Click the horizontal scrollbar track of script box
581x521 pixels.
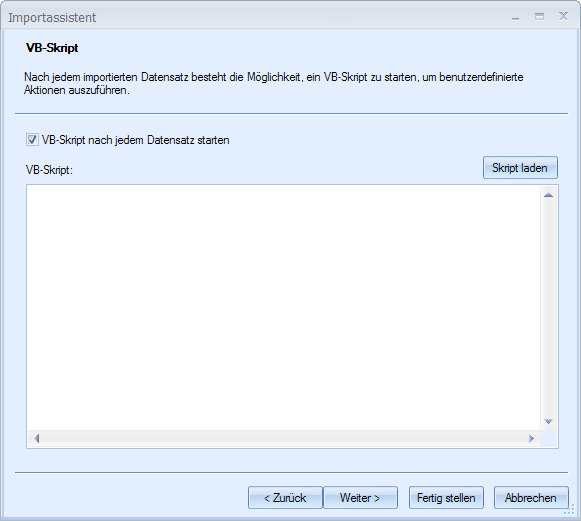[x=284, y=439]
